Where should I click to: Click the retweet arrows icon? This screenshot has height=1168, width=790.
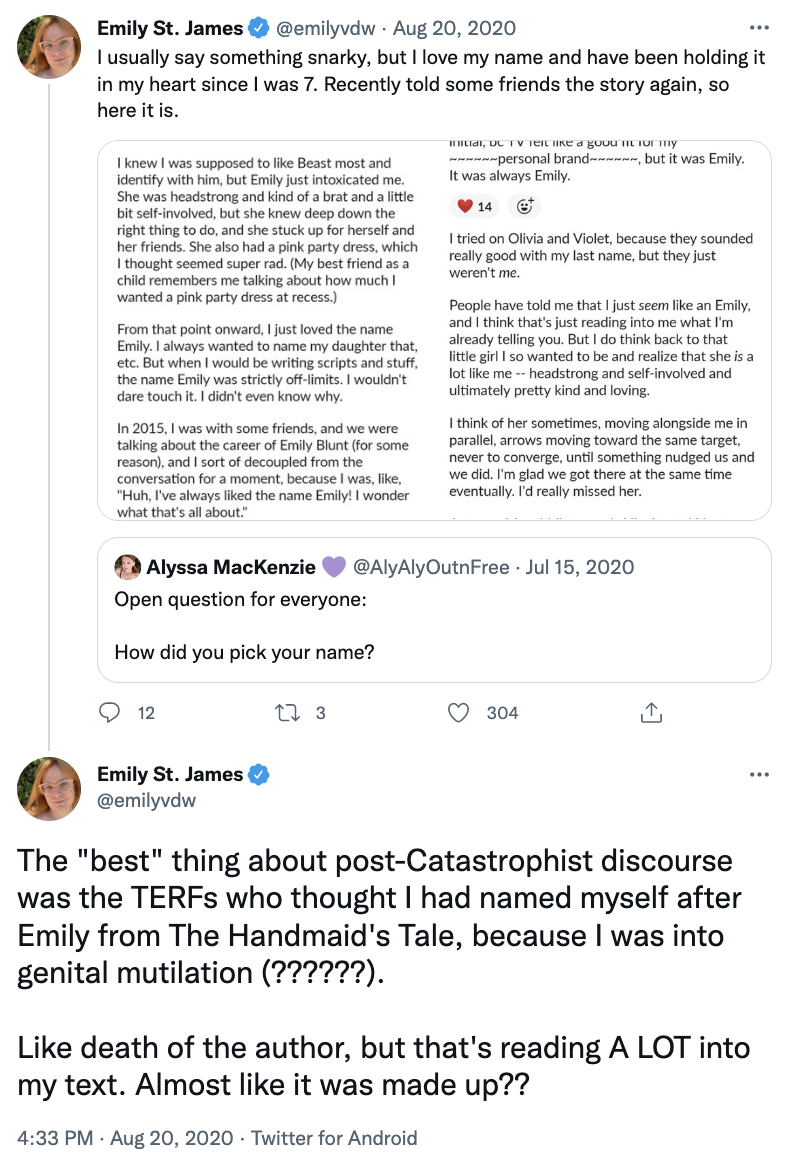pos(285,712)
